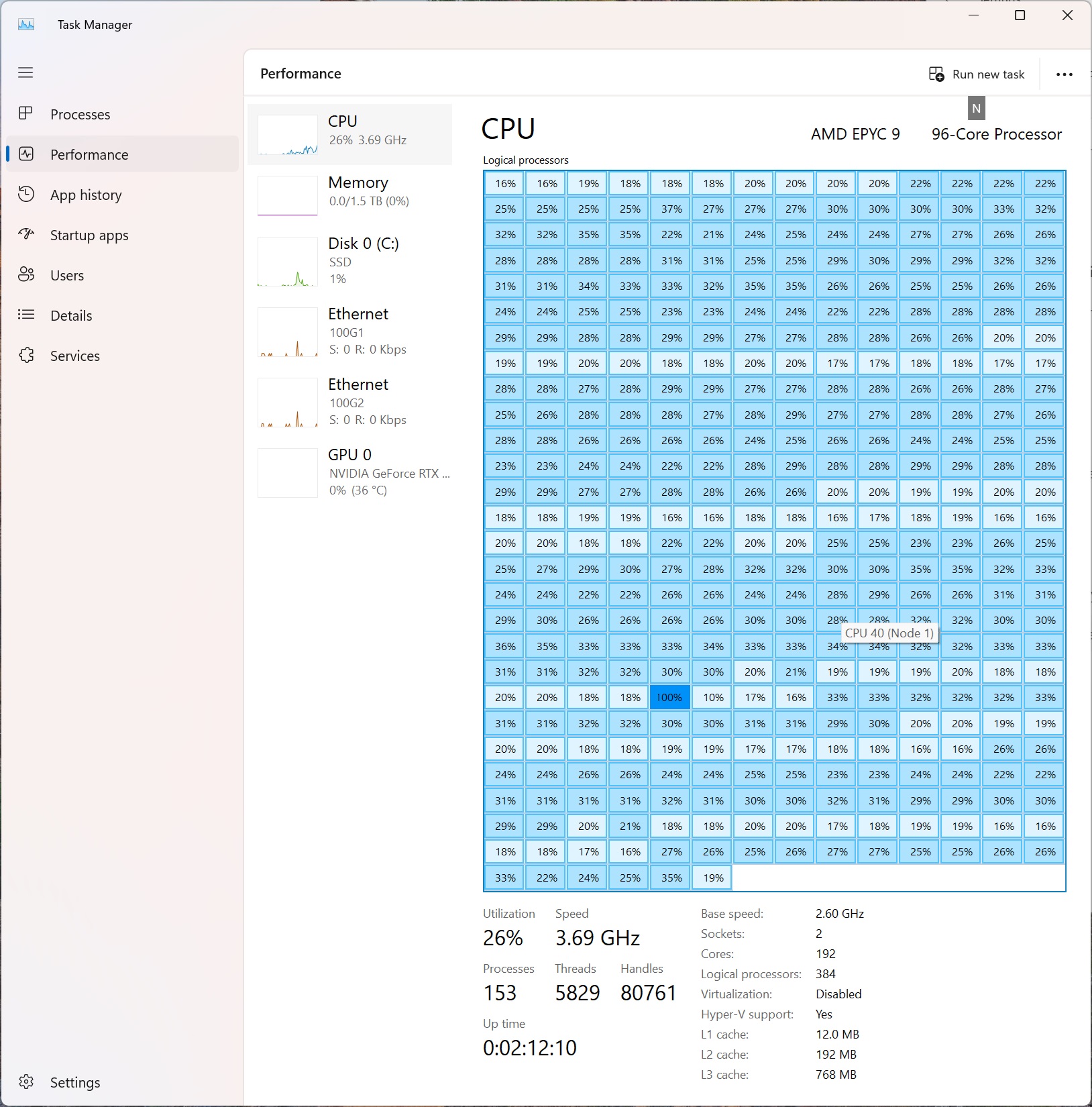1092x1107 pixels.
Task: Click the 37% logical processor cell
Action: point(671,209)
